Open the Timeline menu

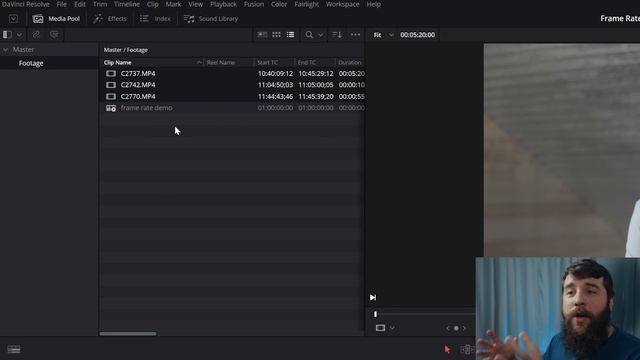pos(127,4)
